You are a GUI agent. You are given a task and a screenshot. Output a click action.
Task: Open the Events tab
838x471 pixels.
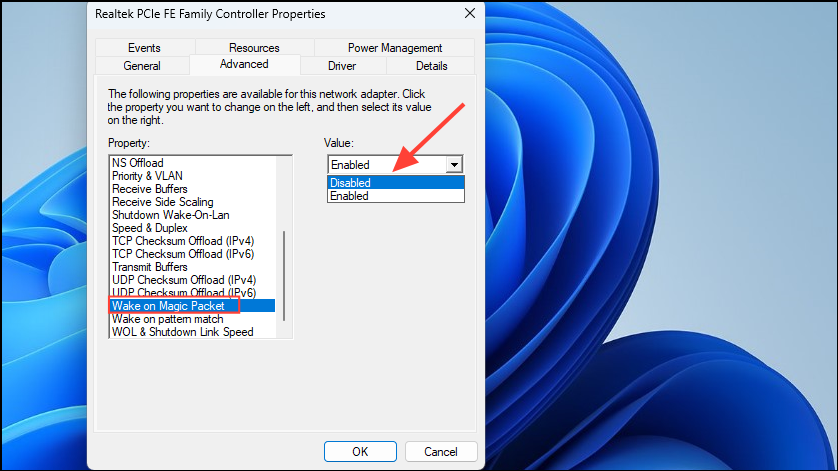click(x=144, y=48)
